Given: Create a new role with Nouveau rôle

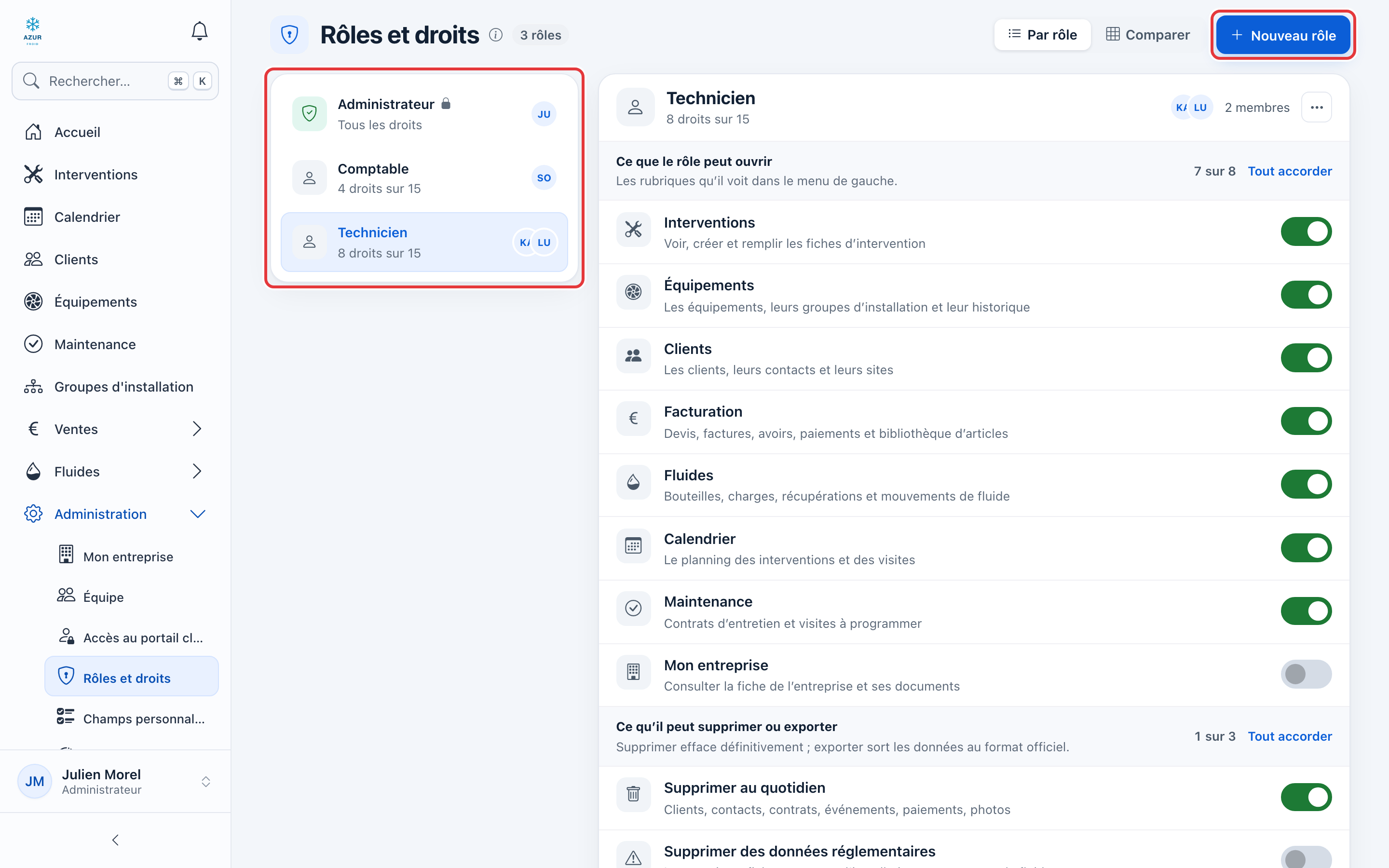Looking at the screenshot, I should click(x=1283, y=35).
